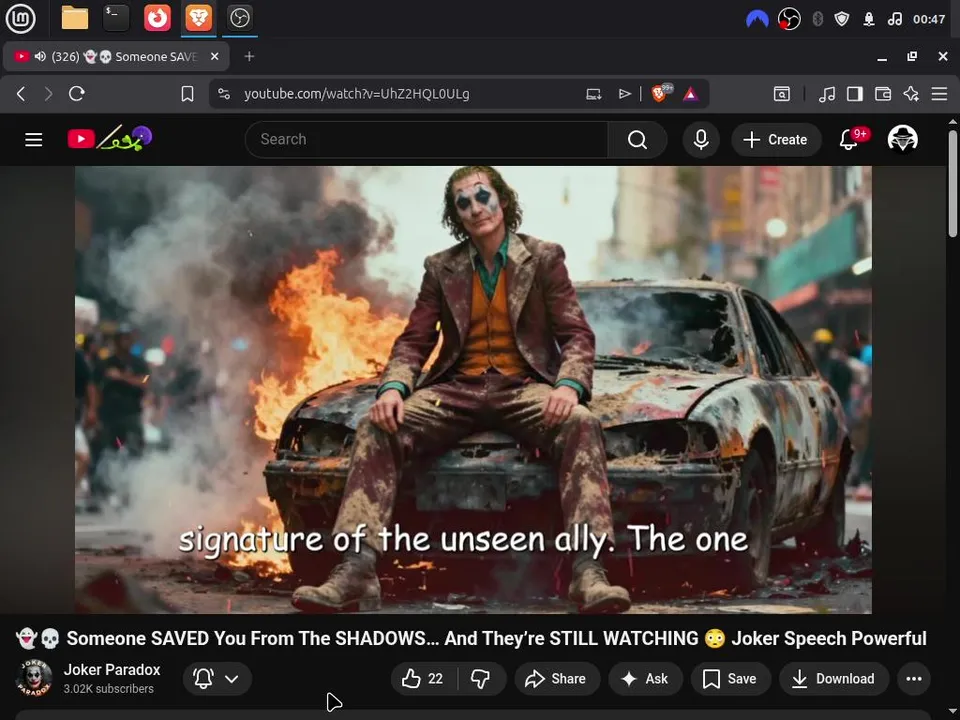Viewport: 960px width, 720px height.
Task: Toggle the browser sidebar panel
Action: [855, 94]
